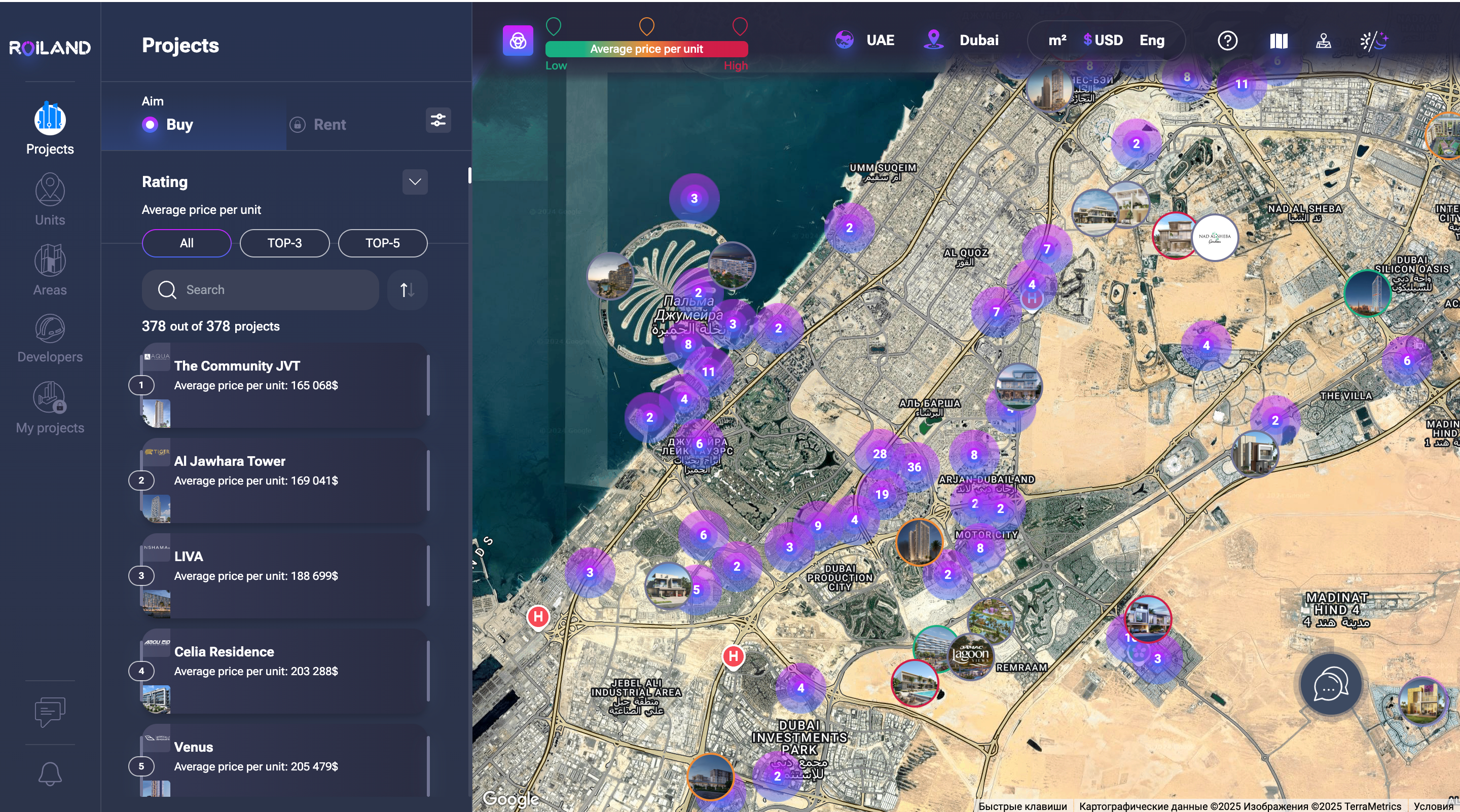Open Al Jawhara Tower project card
The width and height of the screenshot is (1460, 812).
point(284,481)
